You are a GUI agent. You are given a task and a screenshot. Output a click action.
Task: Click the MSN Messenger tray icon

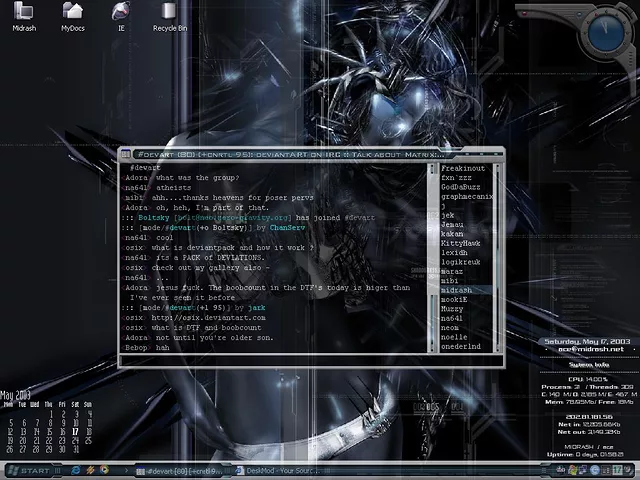573,470
